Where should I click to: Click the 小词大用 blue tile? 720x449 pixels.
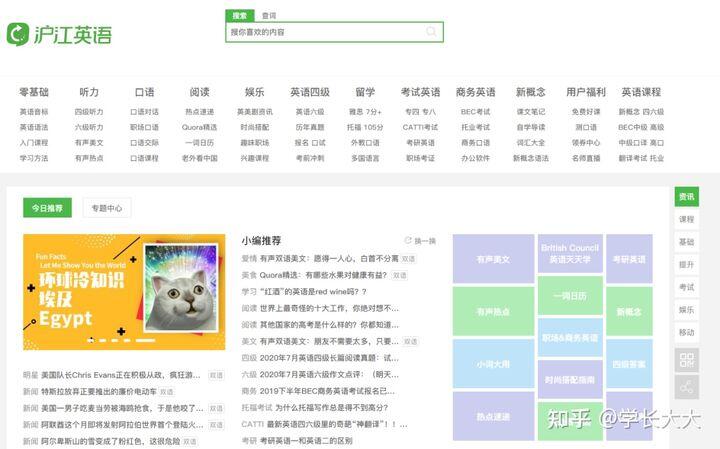pos(494,364)
